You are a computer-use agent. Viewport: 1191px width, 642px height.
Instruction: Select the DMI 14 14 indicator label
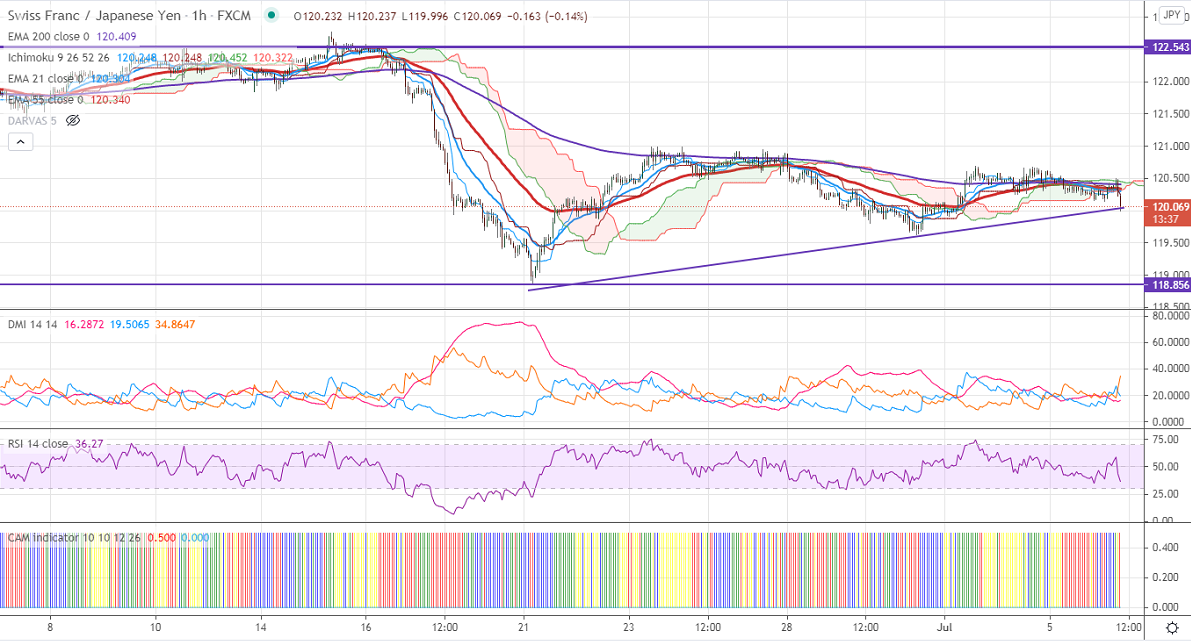(33, 324)
